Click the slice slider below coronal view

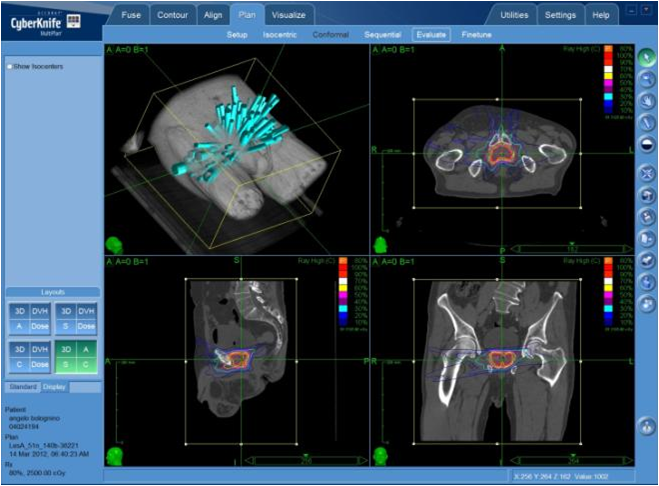click(569, 461)
